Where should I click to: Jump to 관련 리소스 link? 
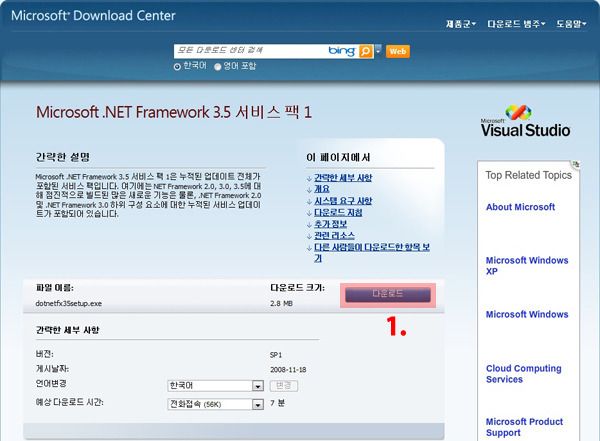(x=334, y=235)
